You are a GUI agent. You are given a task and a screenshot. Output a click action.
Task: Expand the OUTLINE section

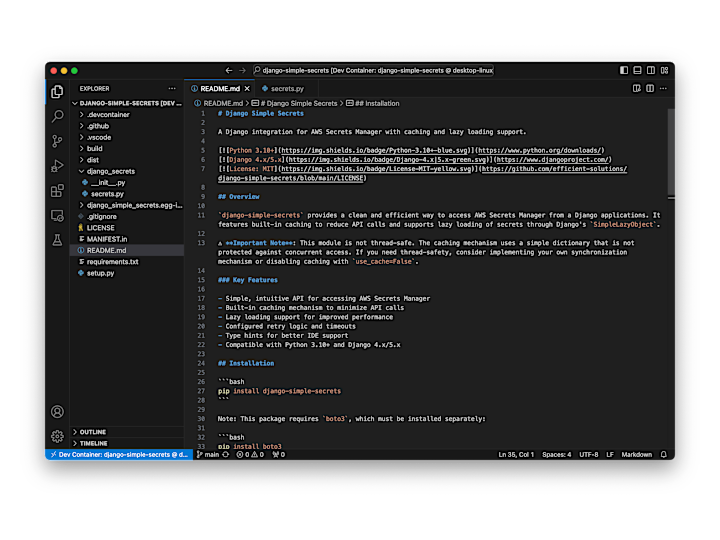(127, 432)
